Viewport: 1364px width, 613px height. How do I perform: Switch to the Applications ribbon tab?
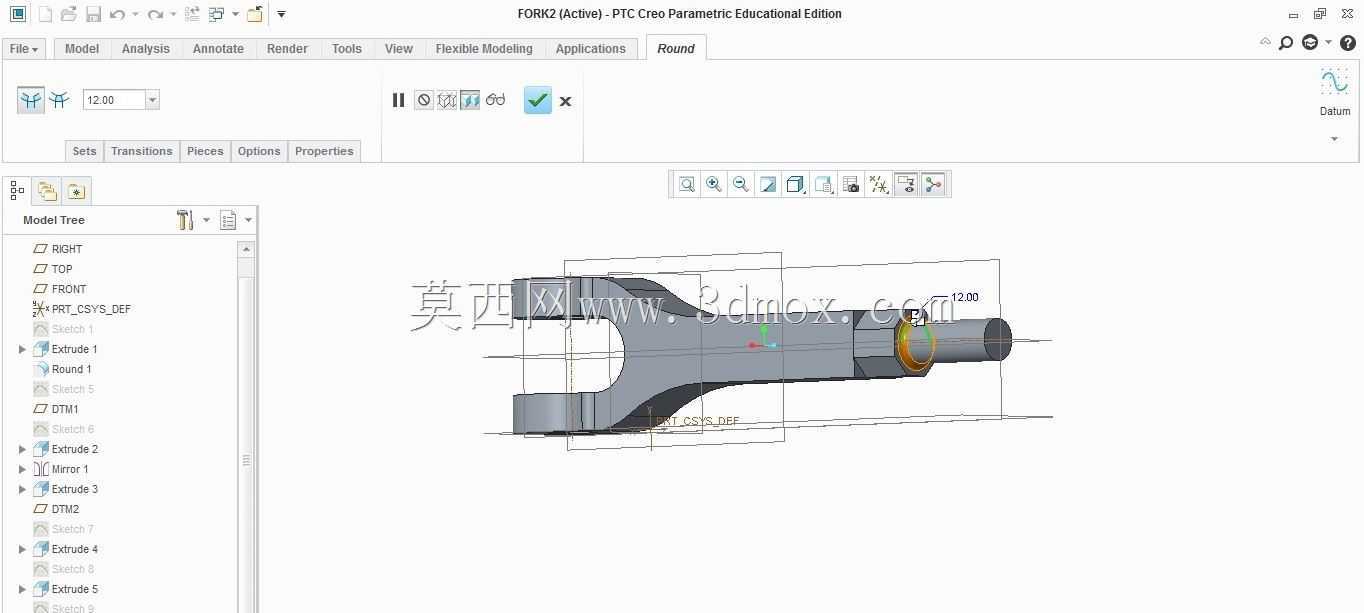tap(591, 48)
